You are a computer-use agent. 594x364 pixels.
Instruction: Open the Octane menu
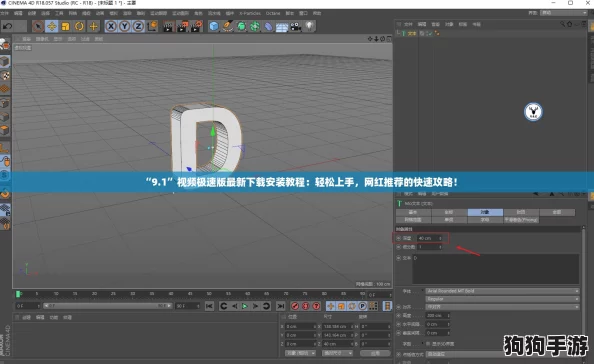[x=273, y=13]
